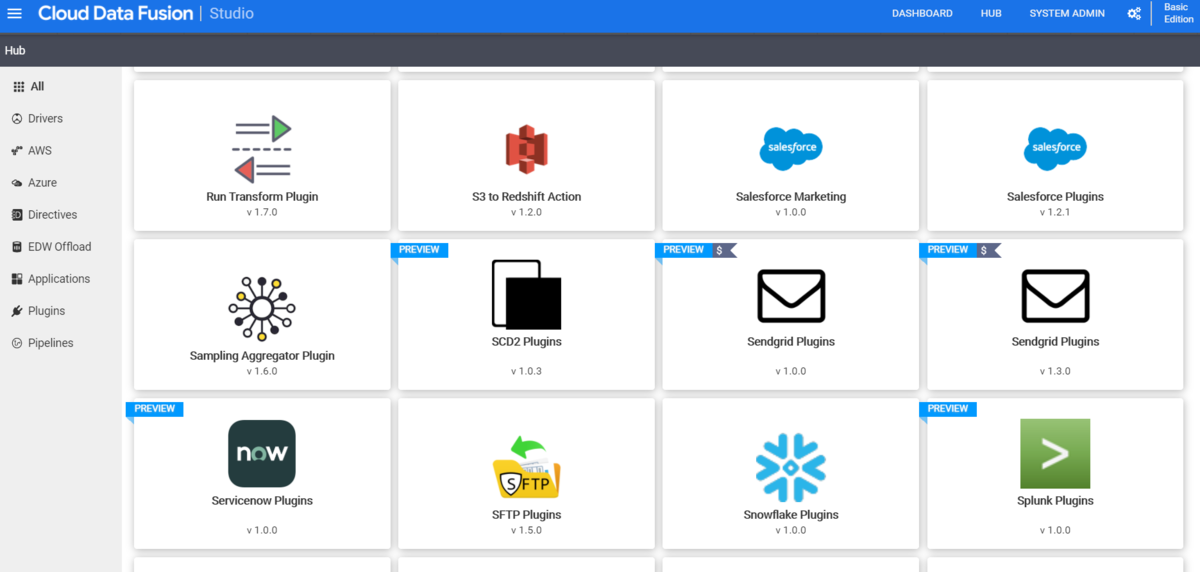Open the settings gears icon
This screenshot has height=572, width=1200.
click(1134, 13)
